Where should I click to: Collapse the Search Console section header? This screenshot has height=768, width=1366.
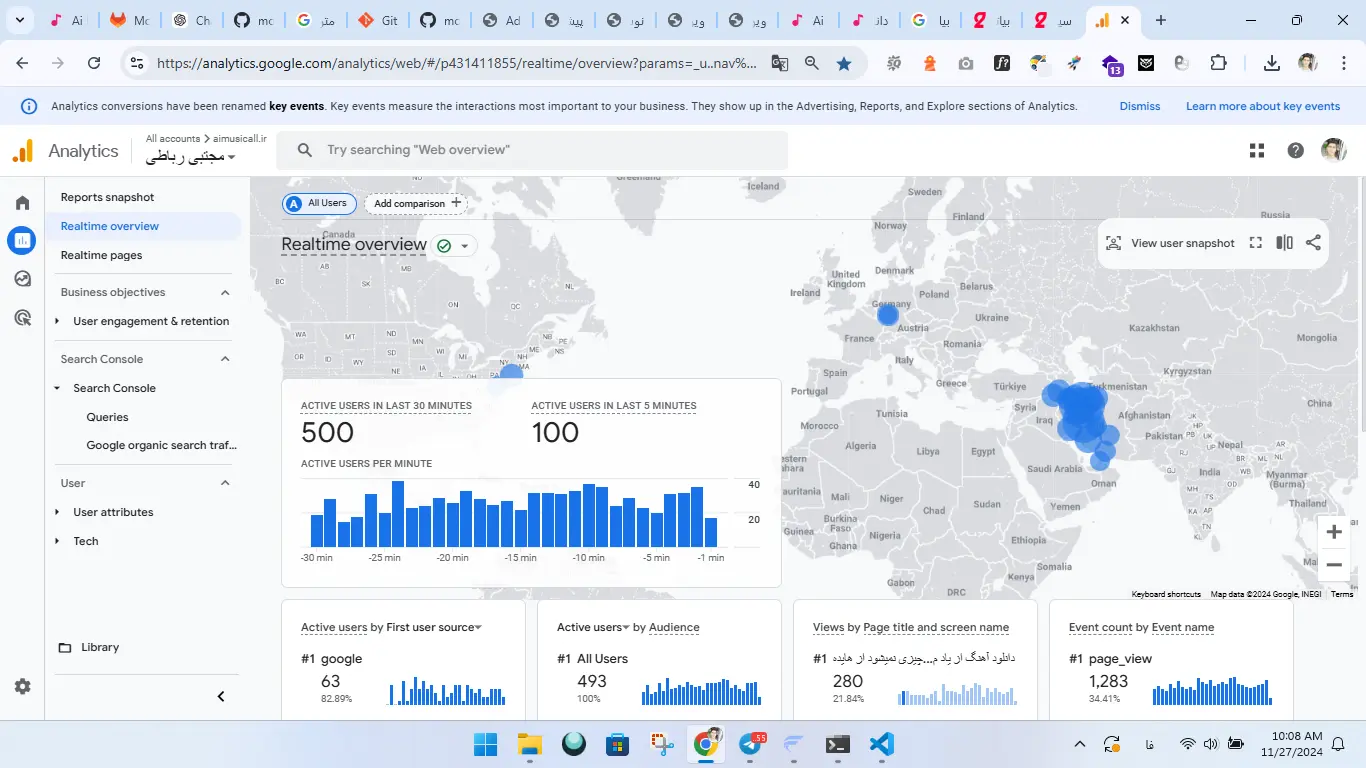(x=225, y=359)
